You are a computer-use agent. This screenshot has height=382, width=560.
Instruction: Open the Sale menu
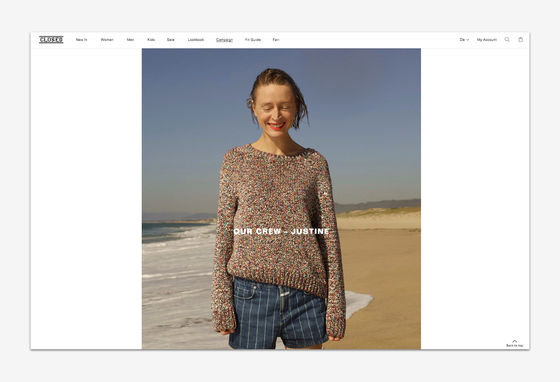pos(171,40)
